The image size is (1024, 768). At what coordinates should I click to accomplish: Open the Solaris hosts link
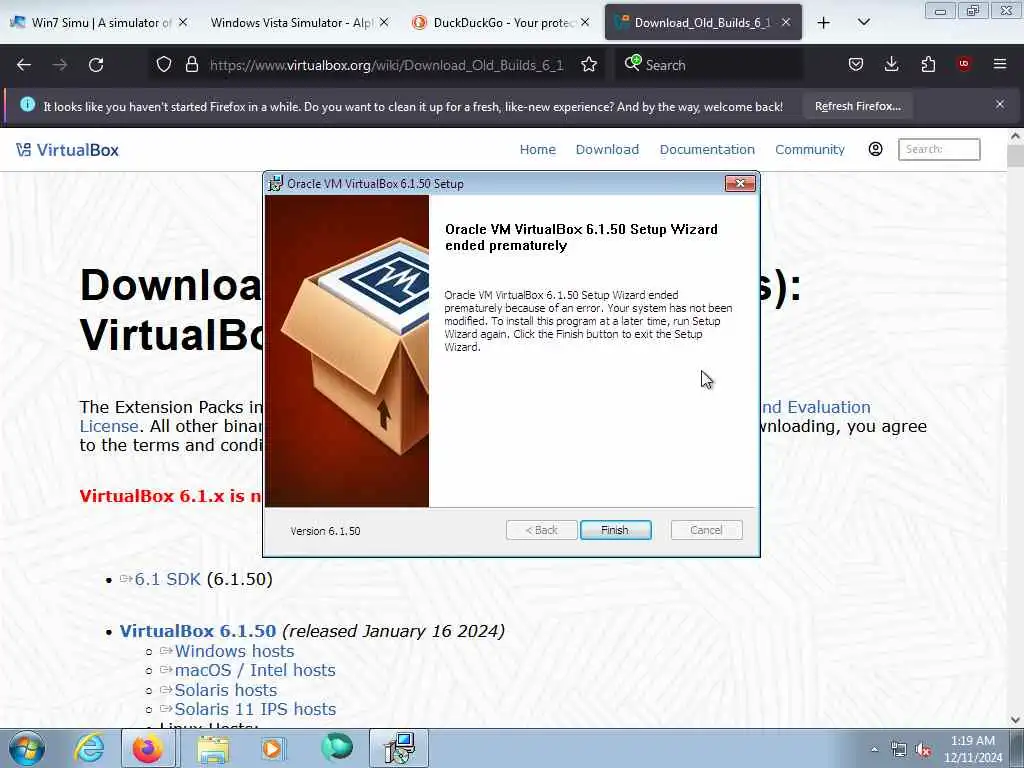225,690
